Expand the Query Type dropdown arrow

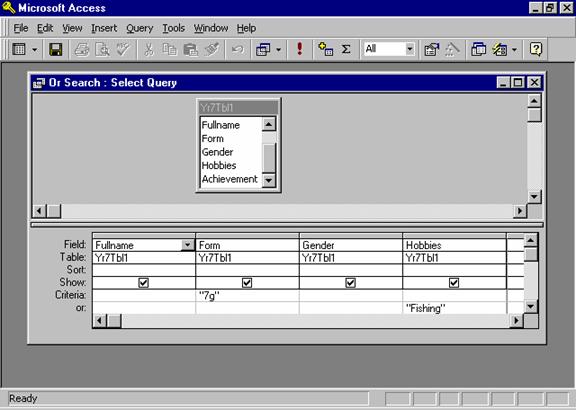pos(278,49)
